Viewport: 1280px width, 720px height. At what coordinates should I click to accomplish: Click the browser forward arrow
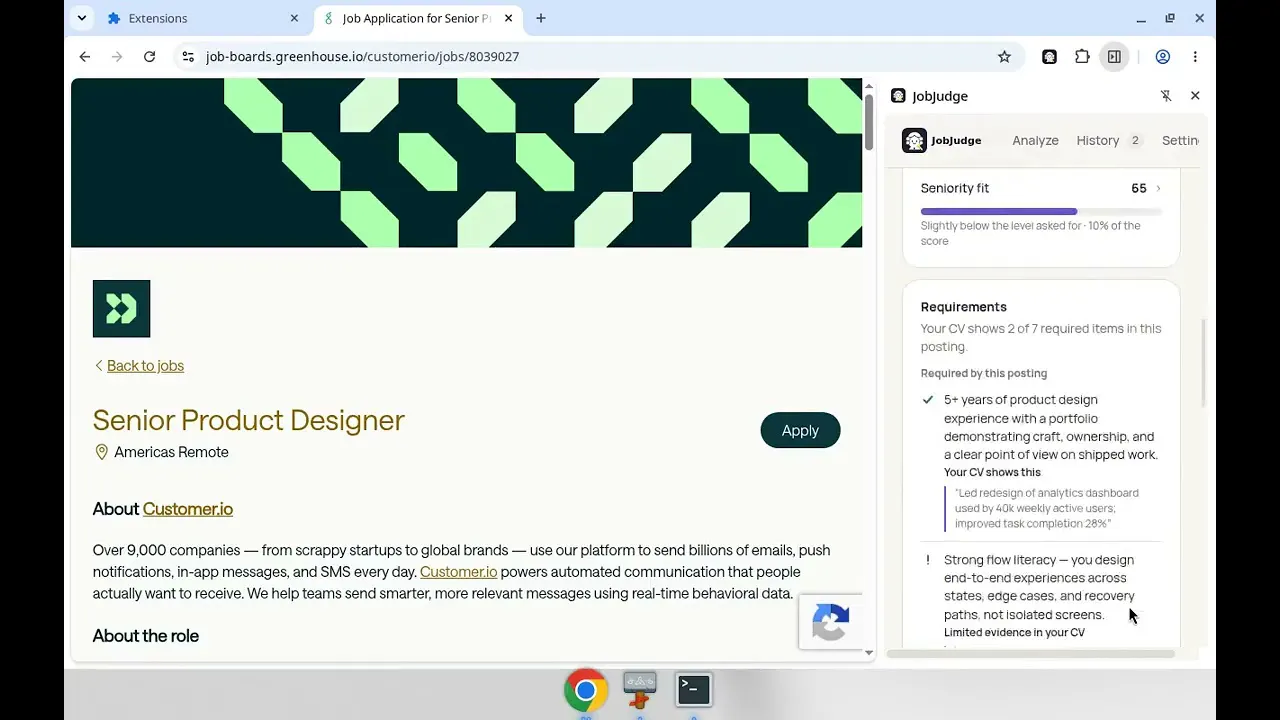point(117,57)
